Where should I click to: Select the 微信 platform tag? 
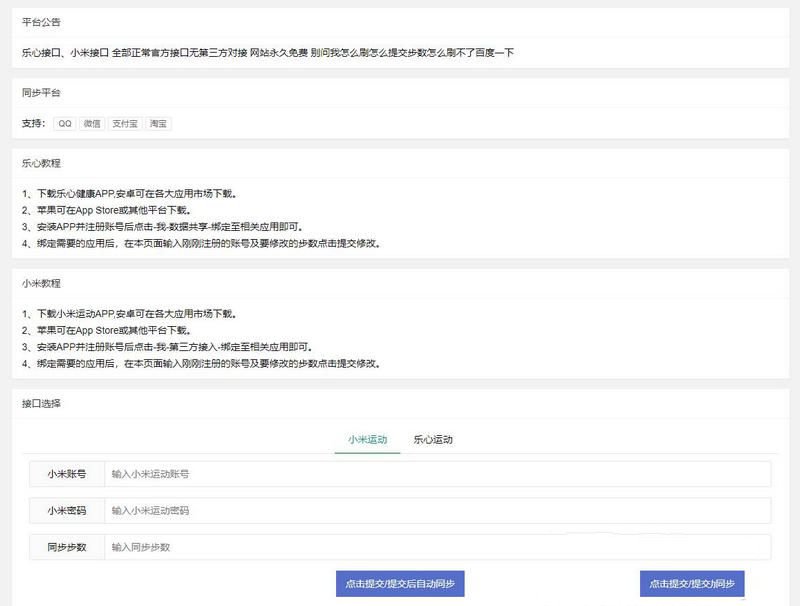tap(92, 123)
